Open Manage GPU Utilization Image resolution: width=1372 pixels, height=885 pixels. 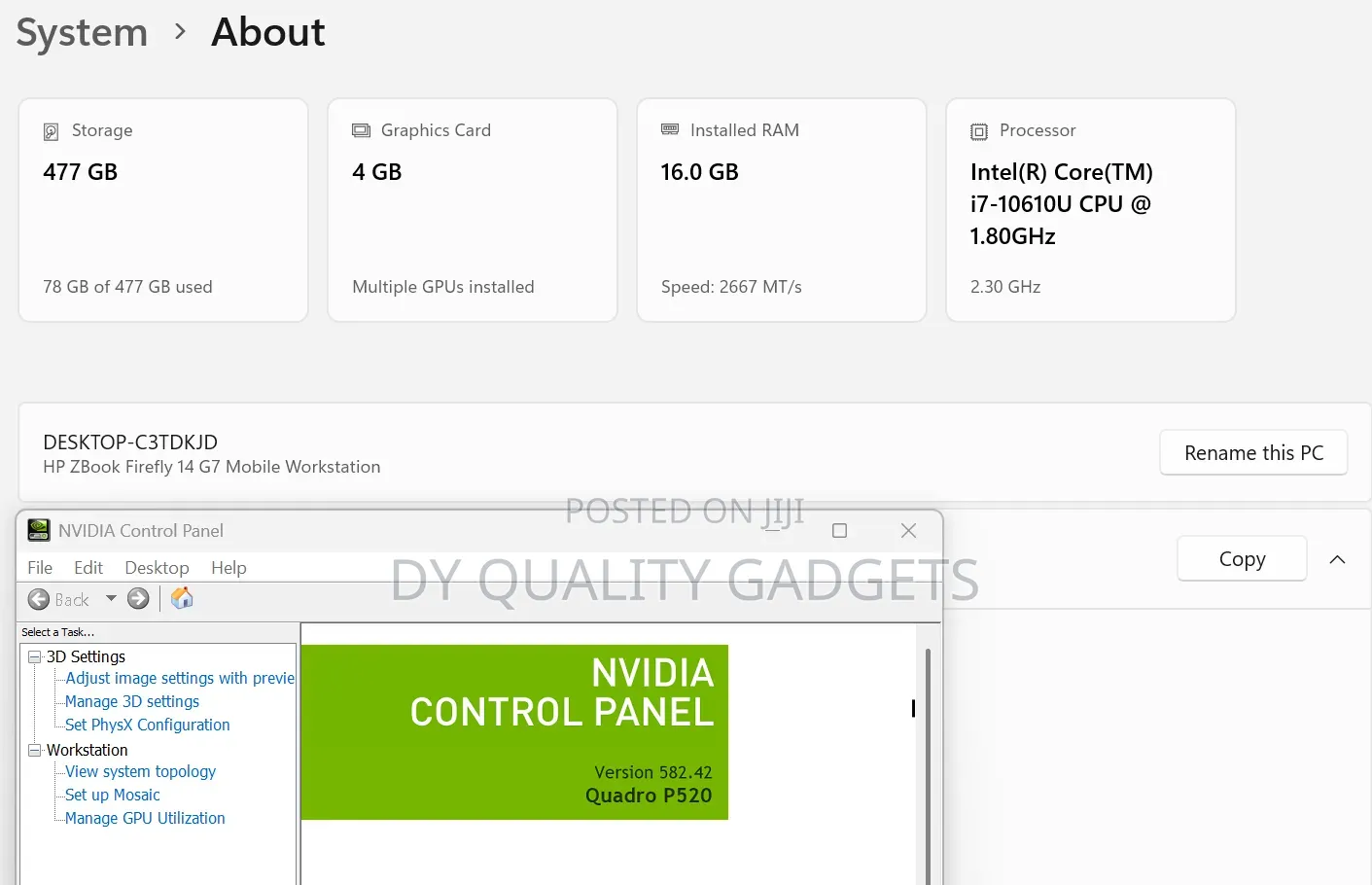(145, 819)
